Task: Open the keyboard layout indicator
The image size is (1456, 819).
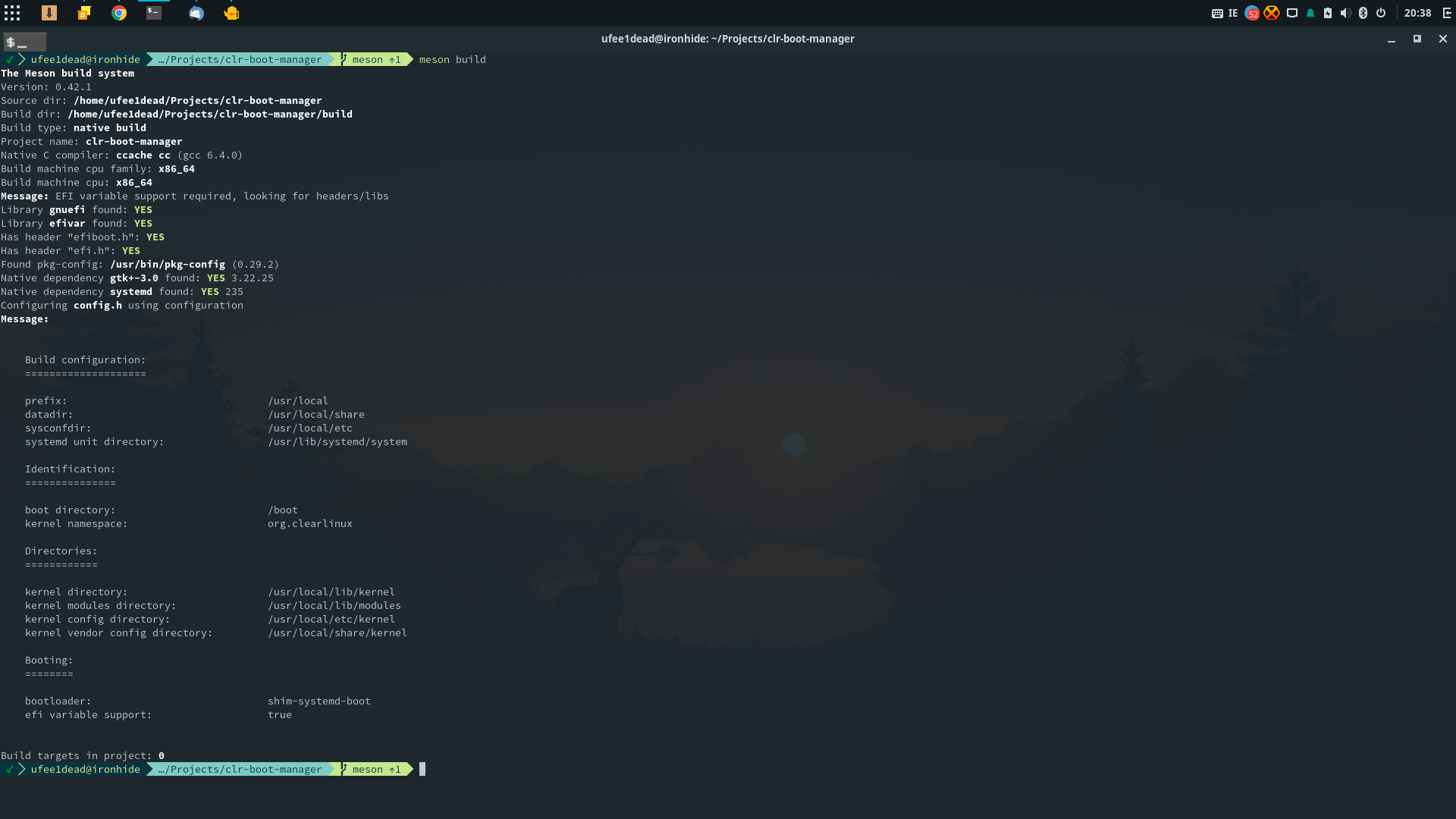Action: click(x=1217, y=13)
